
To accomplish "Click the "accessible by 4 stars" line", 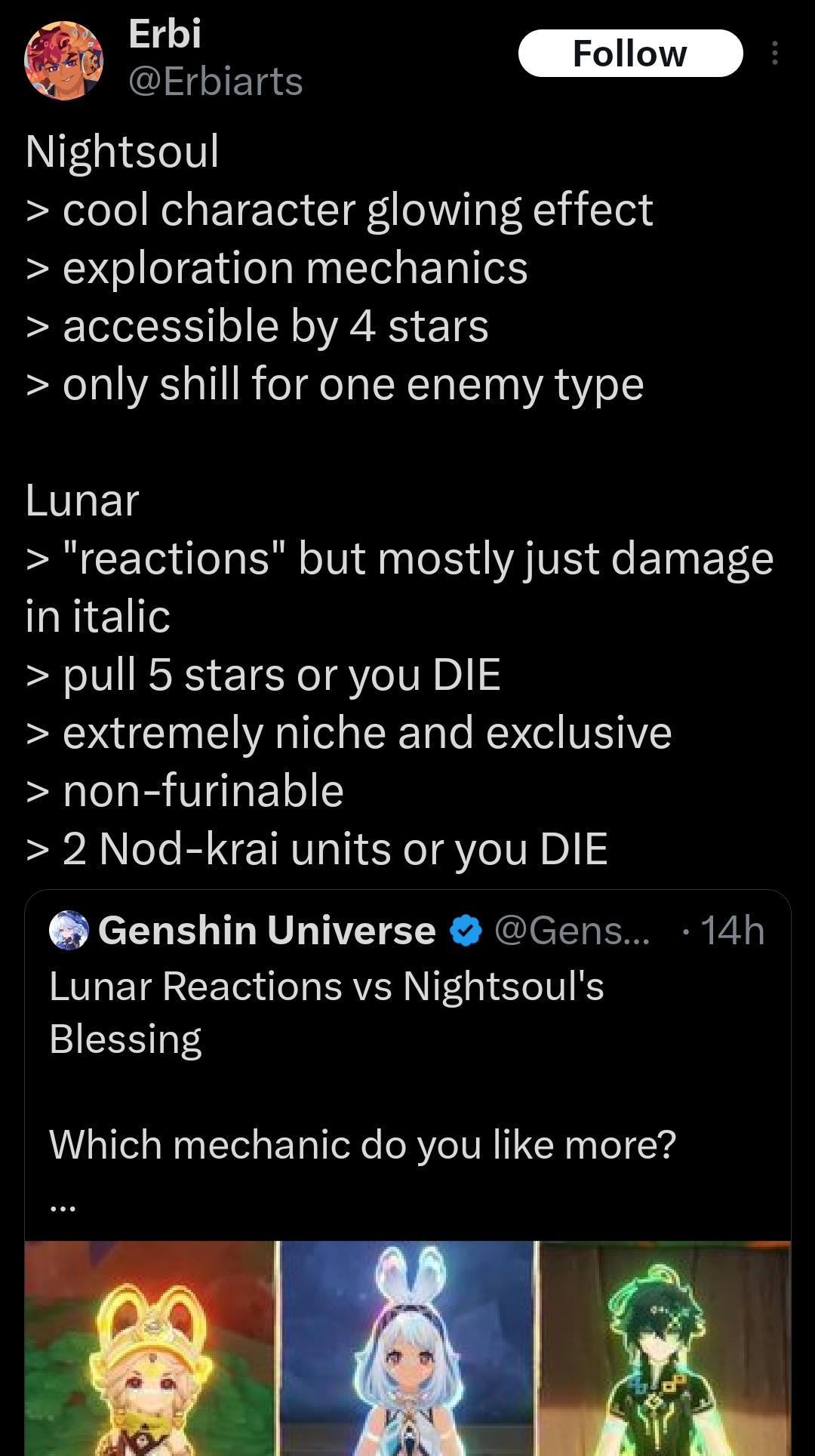I will 275,326.
